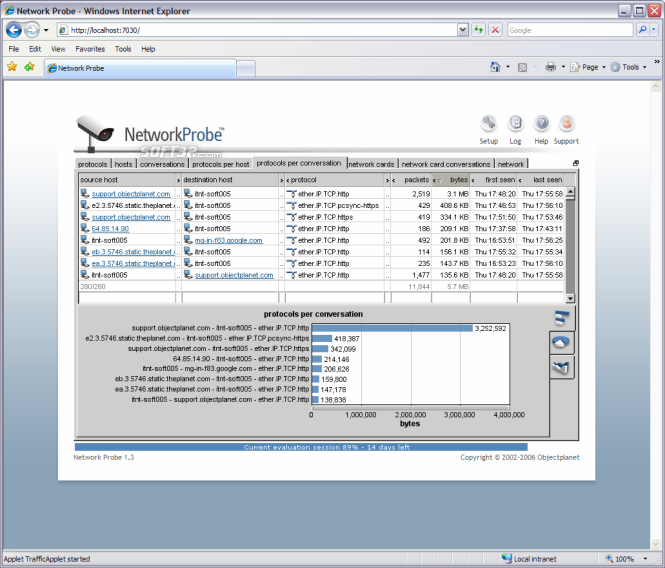Click the mg-in-f83.google.com destination link
Image resolution: width=665 pixels, height=568 pixels.
tap(228, 240)
